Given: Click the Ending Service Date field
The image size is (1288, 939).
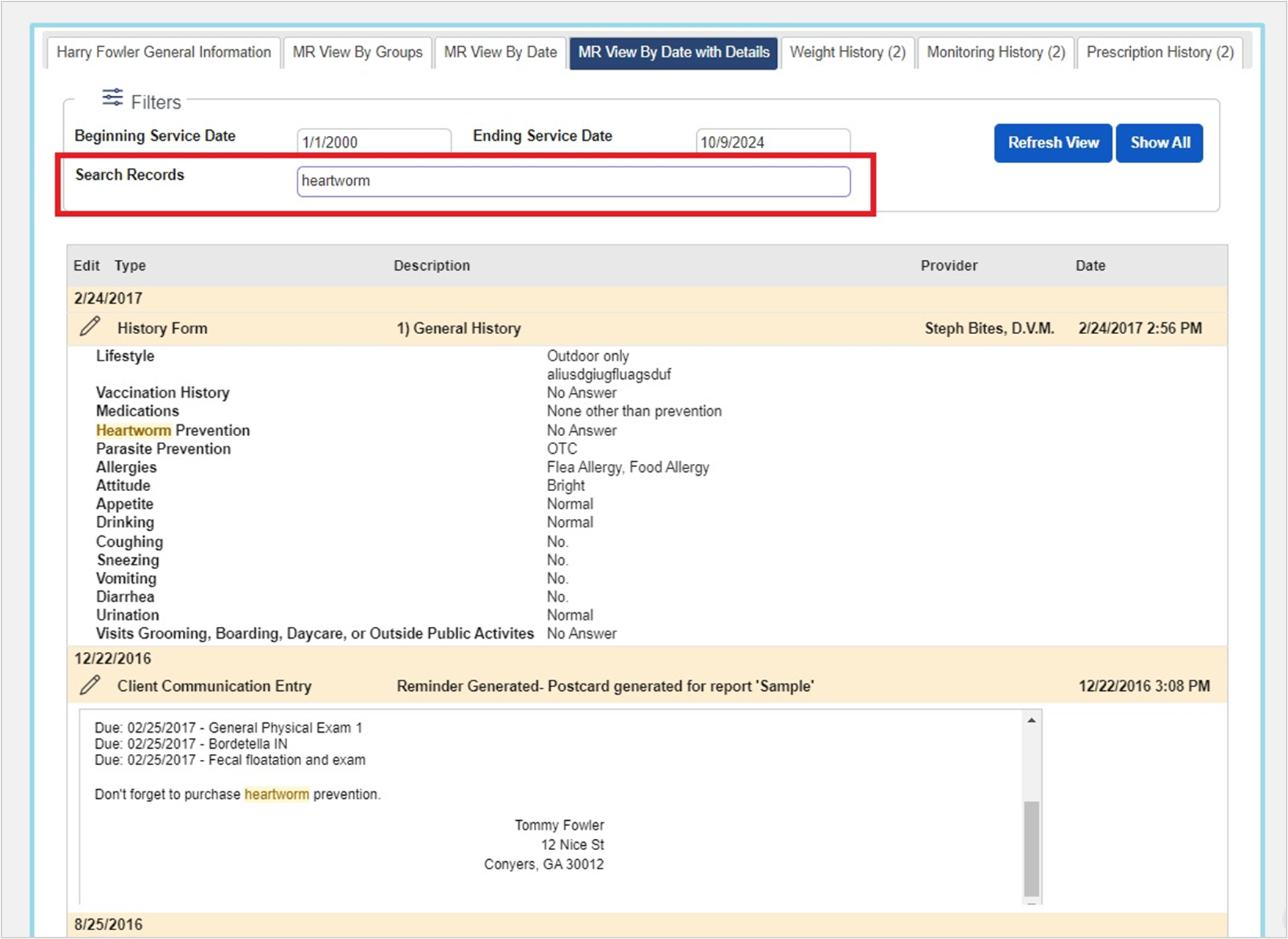Looking at the screenshot, I should click(x=773, y=141).
